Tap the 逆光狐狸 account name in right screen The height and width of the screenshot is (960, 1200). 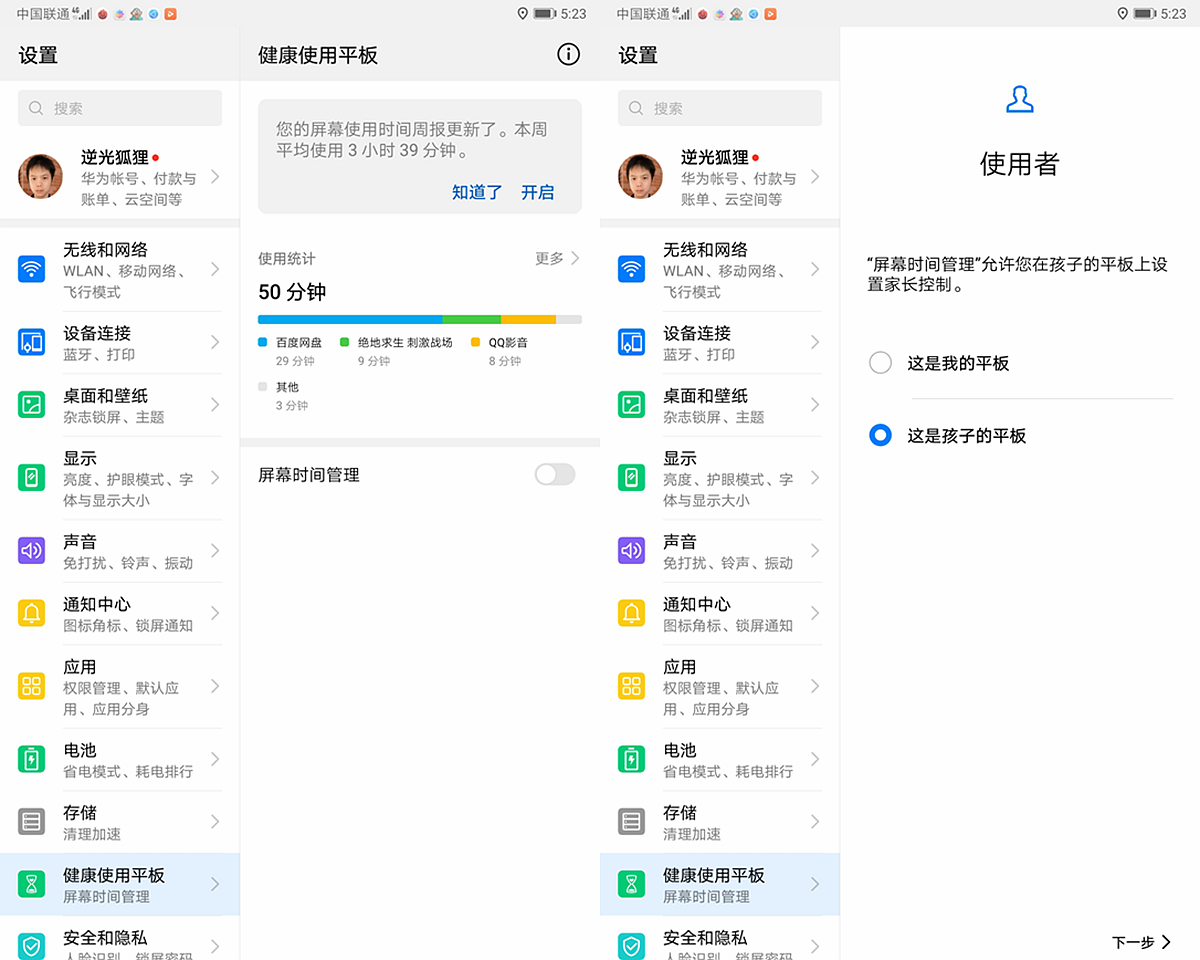point(715,157)
